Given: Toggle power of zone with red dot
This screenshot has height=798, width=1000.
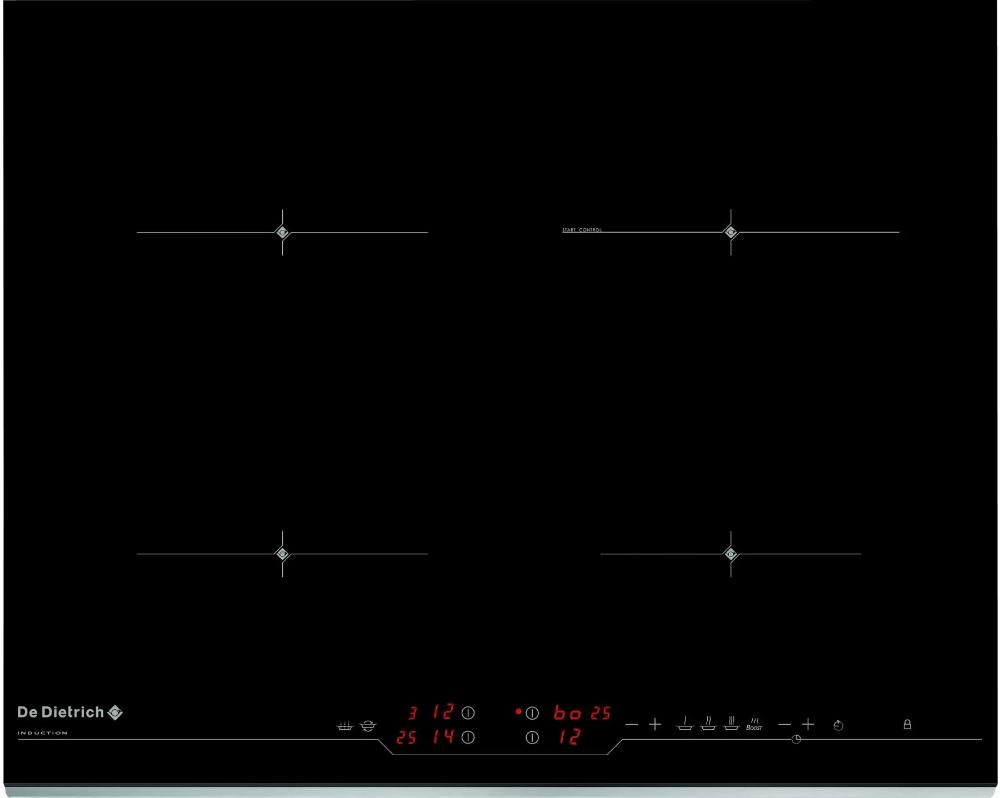Looking at the screenshot, I should (532, 713).
